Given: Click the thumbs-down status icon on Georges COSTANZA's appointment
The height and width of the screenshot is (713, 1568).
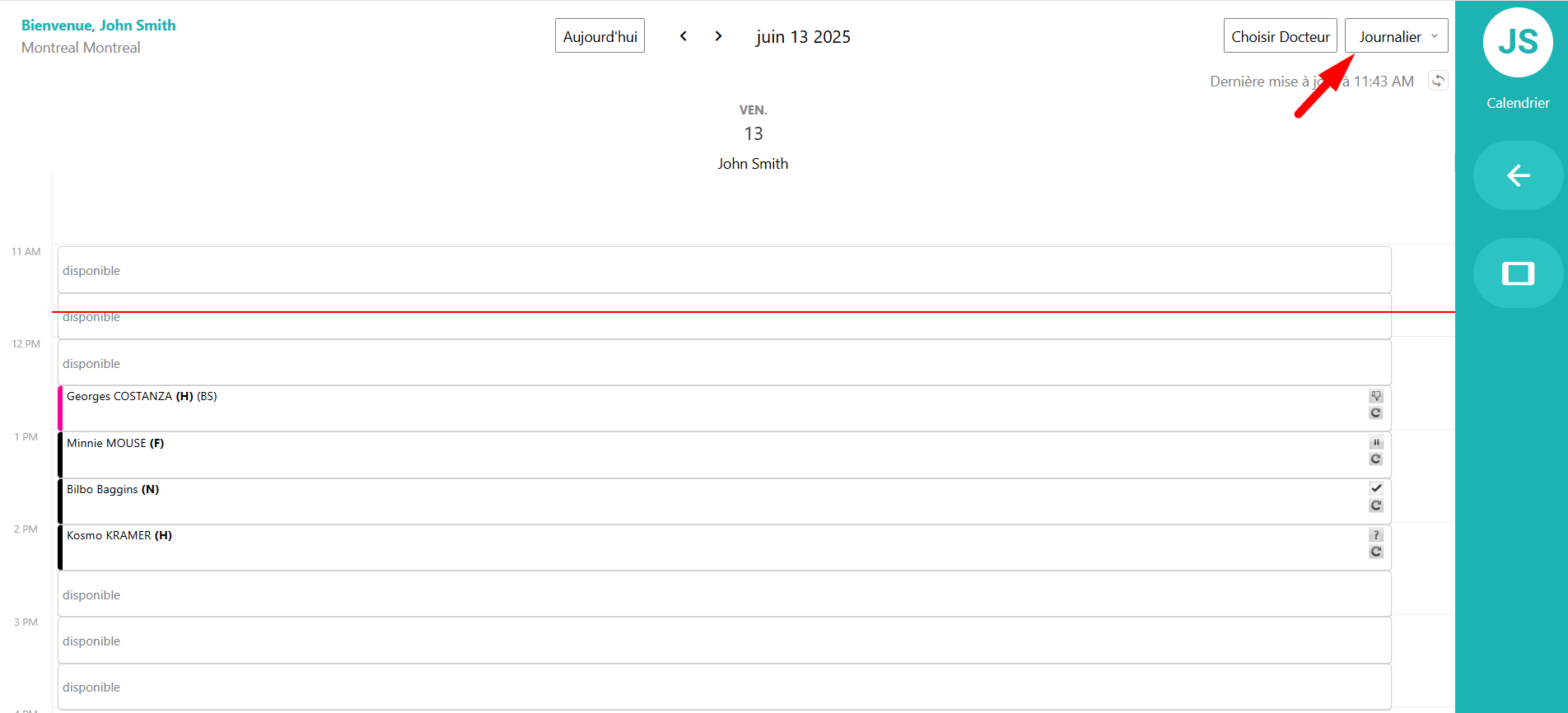Looking at the screenshot, I should pyautogui.click(x=1375, y=396).
